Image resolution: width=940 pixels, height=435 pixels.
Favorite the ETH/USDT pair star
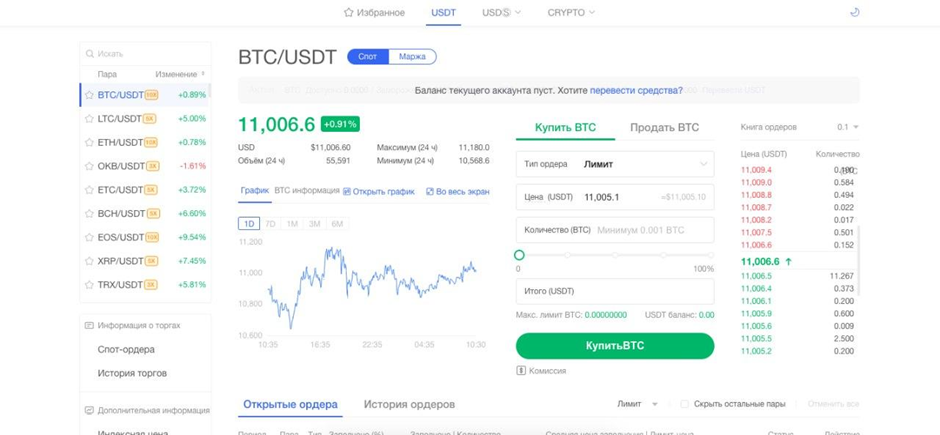(x=90, y=143)
